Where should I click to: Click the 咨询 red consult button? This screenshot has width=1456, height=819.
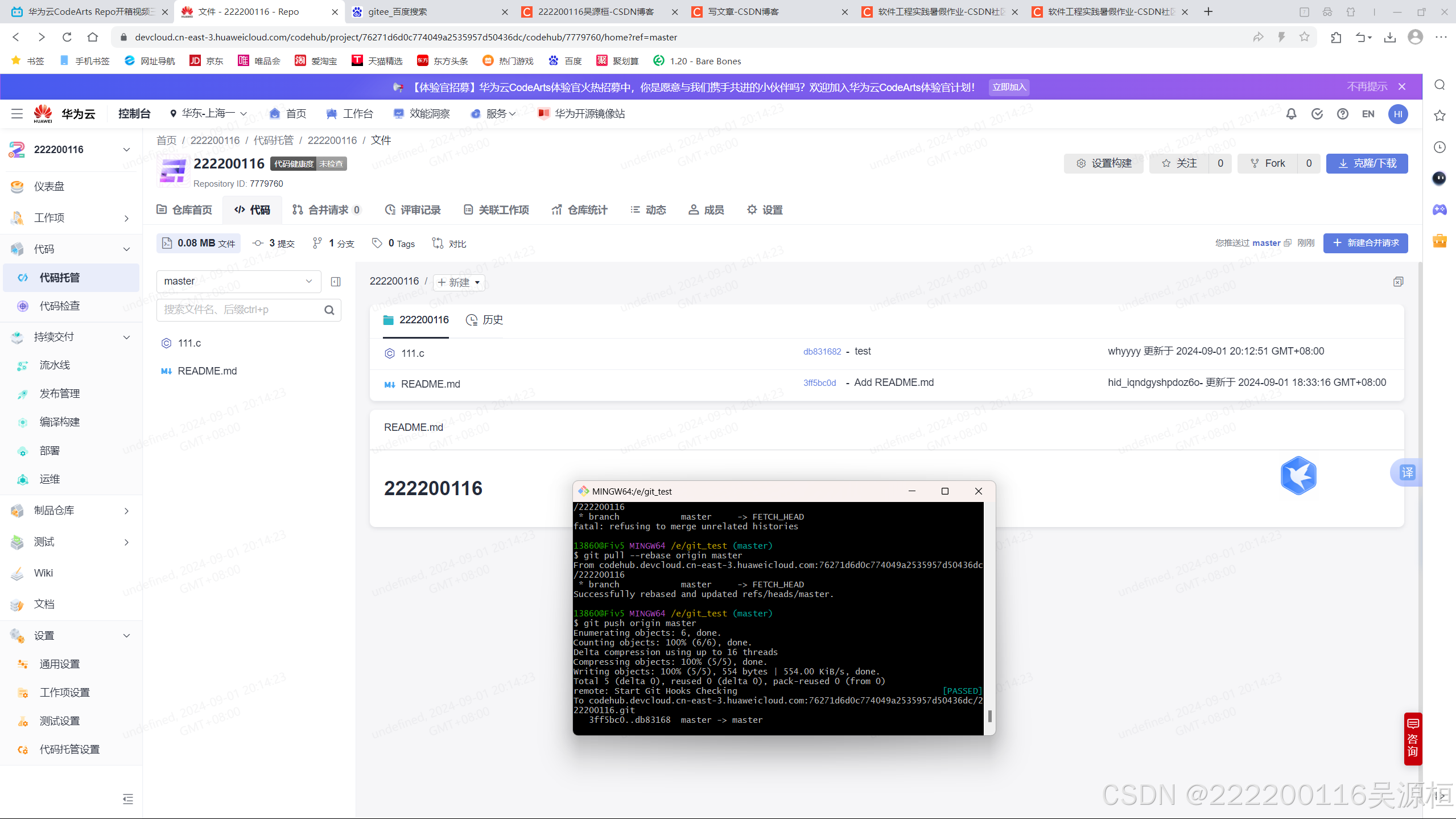(1412, 739)
